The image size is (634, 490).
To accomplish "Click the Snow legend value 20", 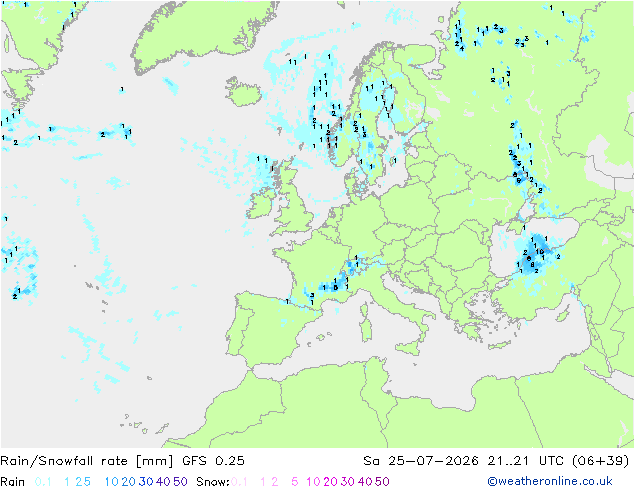I will [x=330, y=482].
